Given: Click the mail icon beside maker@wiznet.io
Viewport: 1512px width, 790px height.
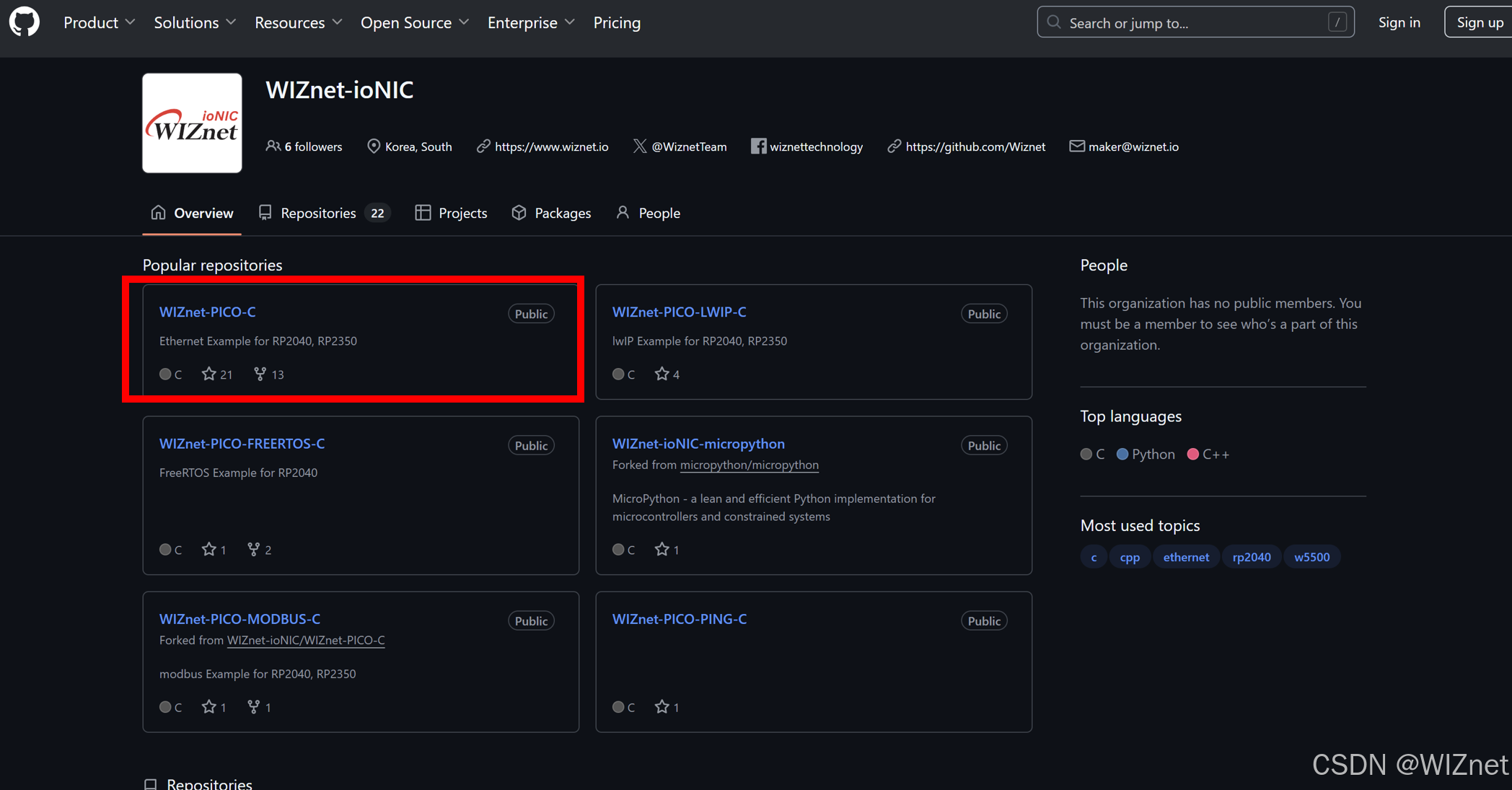Looking at the screenshot, I should 1076,146.
